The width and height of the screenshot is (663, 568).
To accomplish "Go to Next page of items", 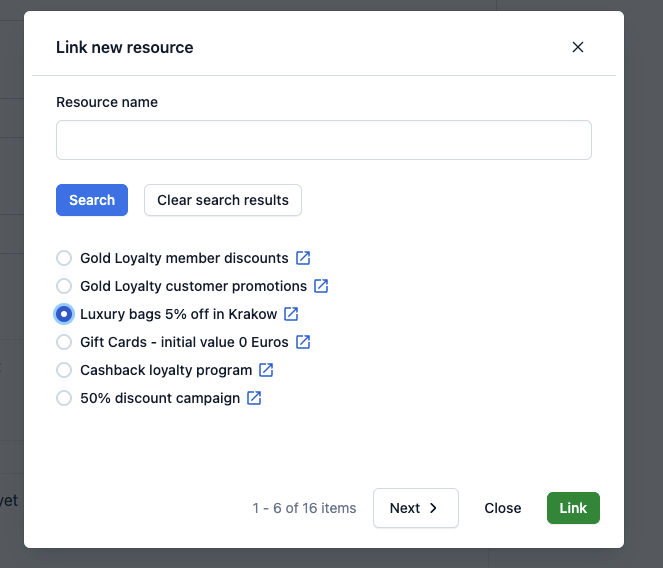I will point(416,508).
